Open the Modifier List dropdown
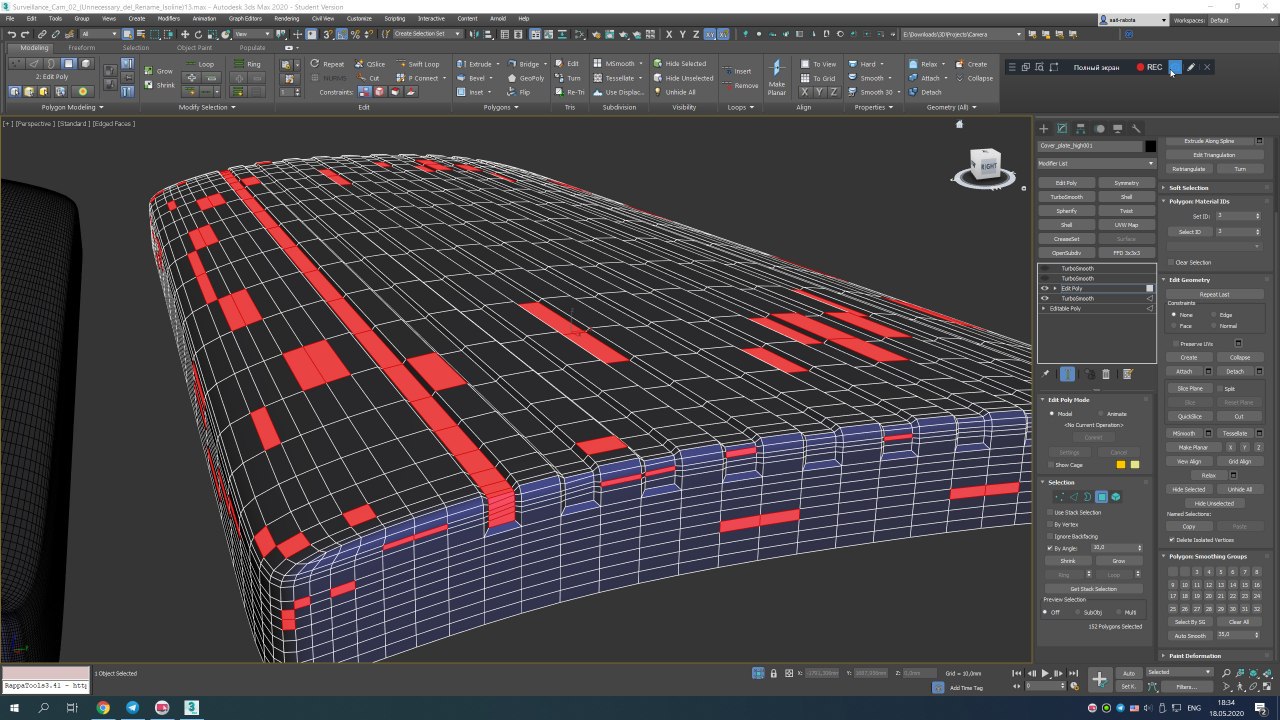 [1097, 163]
